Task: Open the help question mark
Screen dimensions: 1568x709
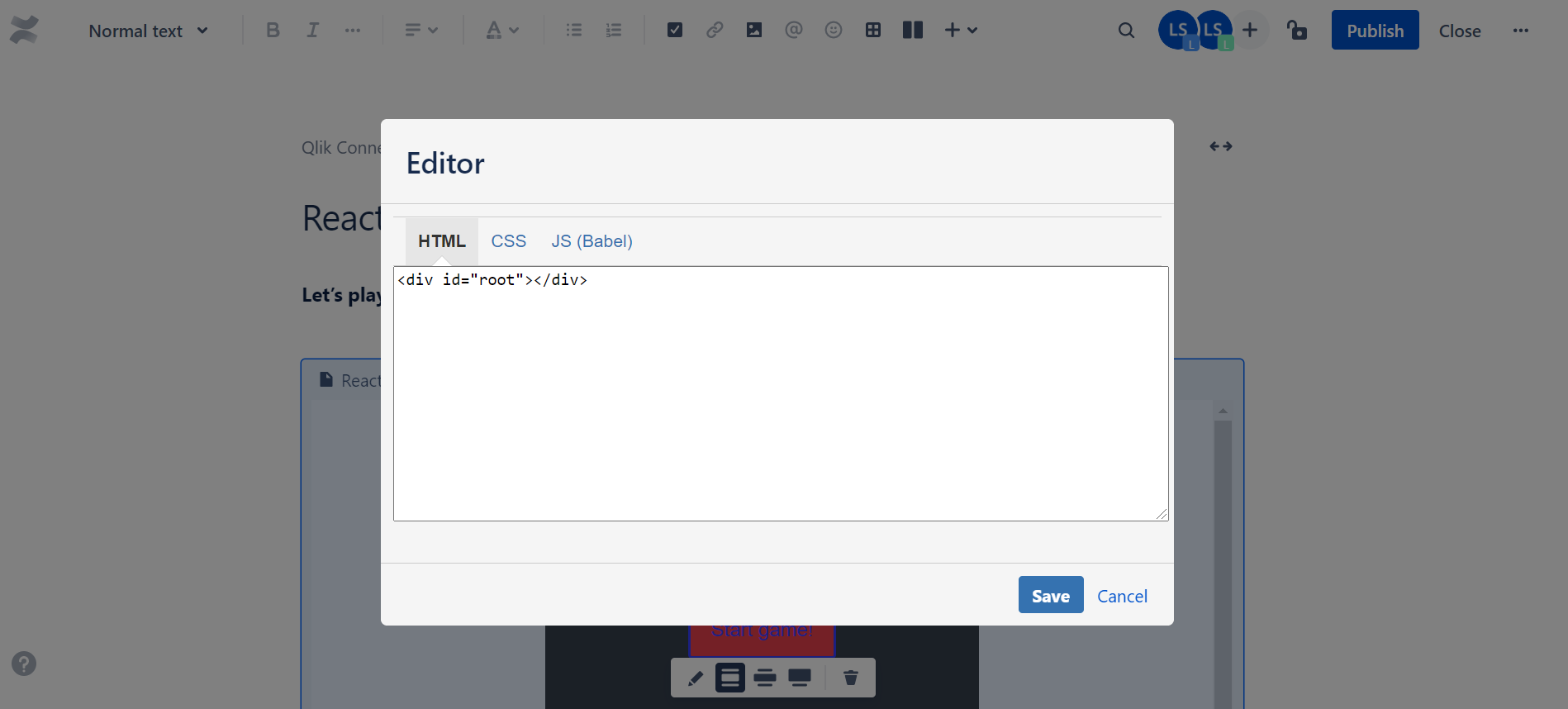Action: [x=24, y=664]
